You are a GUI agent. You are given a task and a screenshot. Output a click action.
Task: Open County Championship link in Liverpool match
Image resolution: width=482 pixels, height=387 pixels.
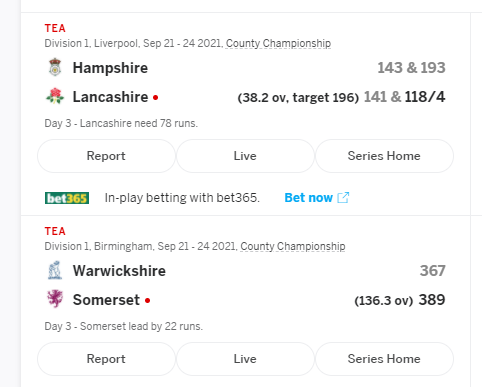coord(278,43)
